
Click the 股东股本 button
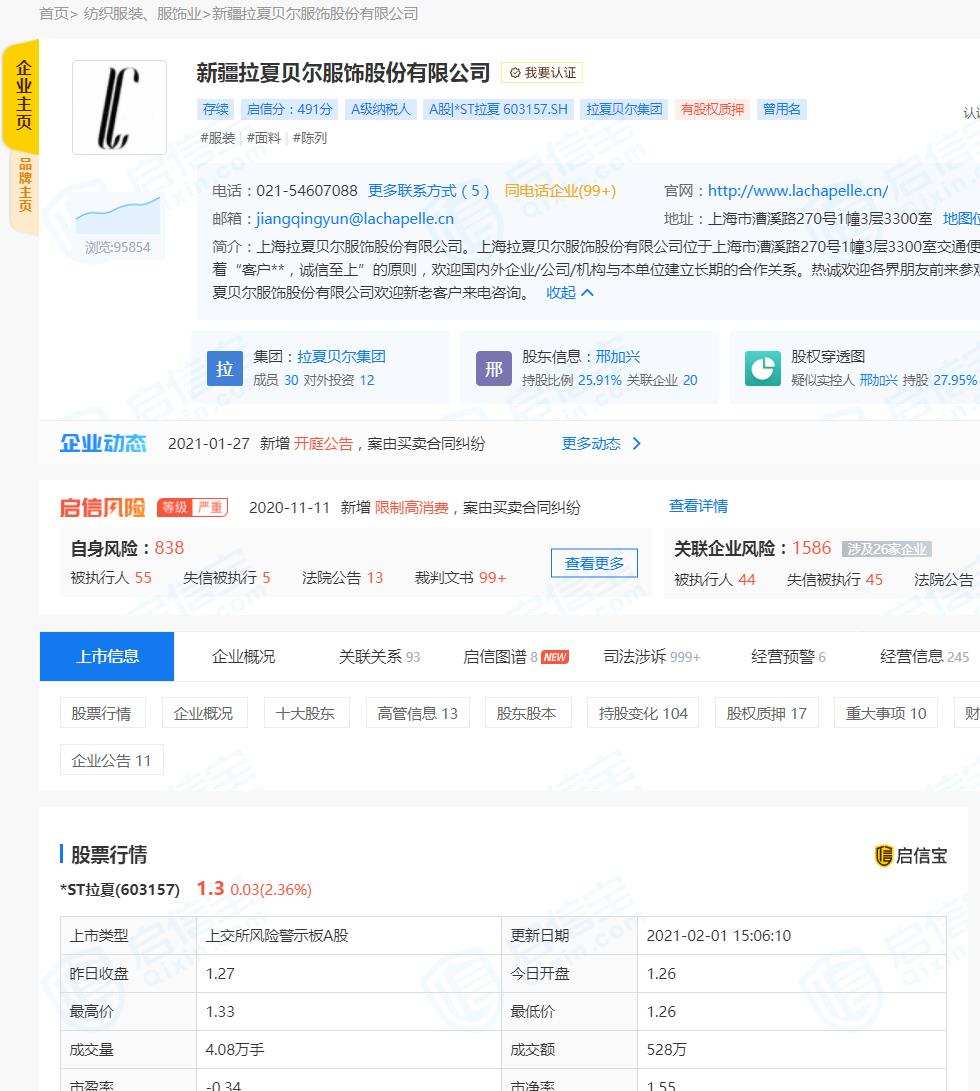click(x=528, y=712)
